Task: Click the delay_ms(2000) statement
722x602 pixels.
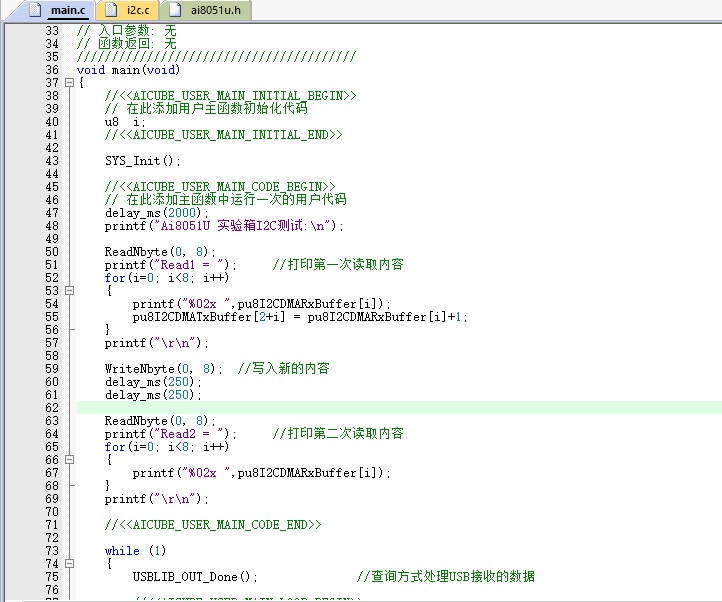Action: pos(157,213)
